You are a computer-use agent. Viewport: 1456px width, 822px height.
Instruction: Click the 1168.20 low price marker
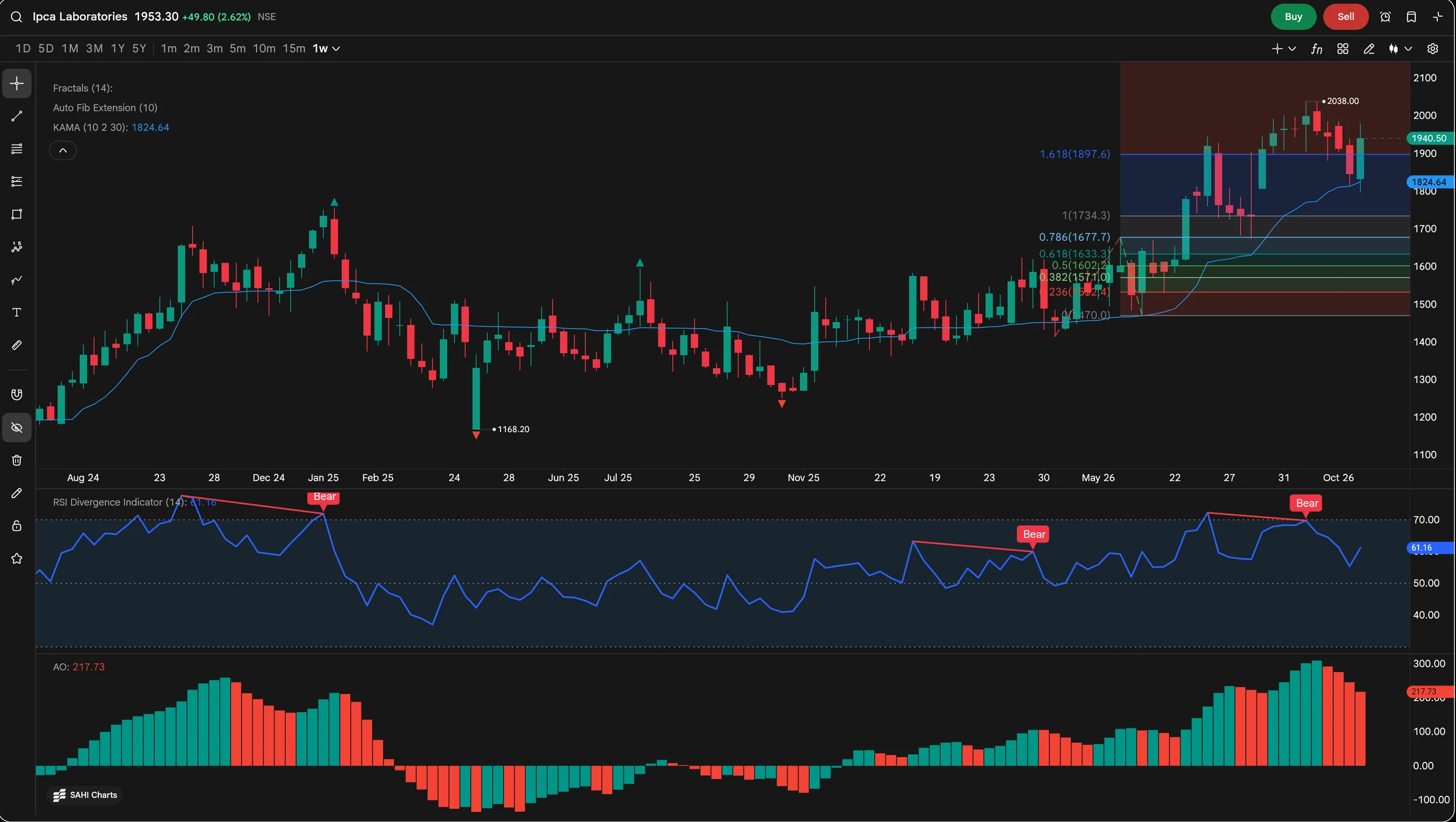[x=513, y=430]
